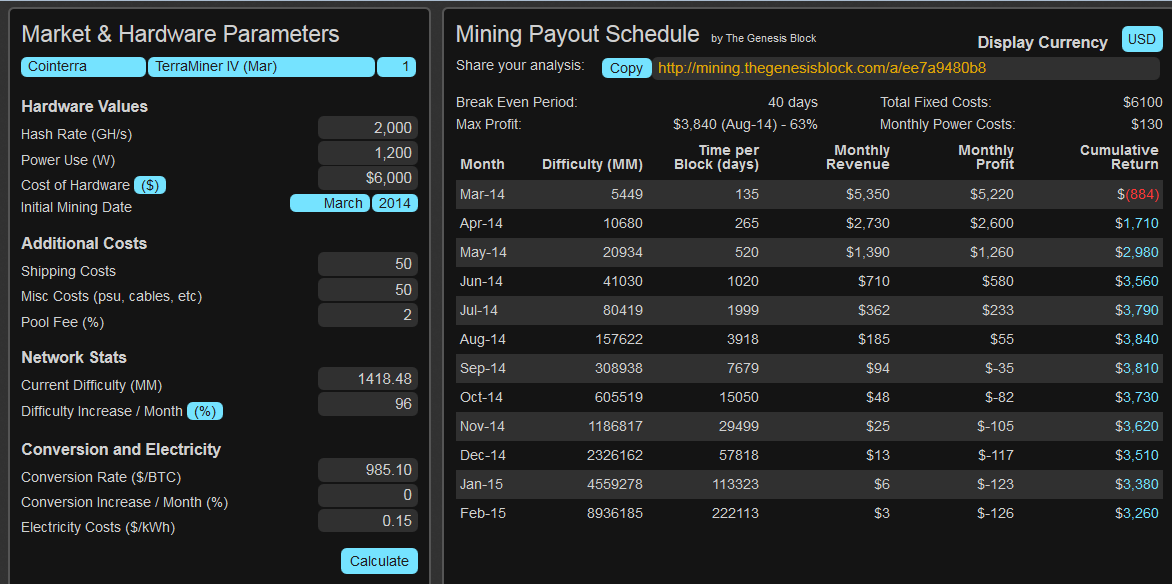1172x584 pixels.
Task: Copy the analysis share link
Action: [626, 68]
